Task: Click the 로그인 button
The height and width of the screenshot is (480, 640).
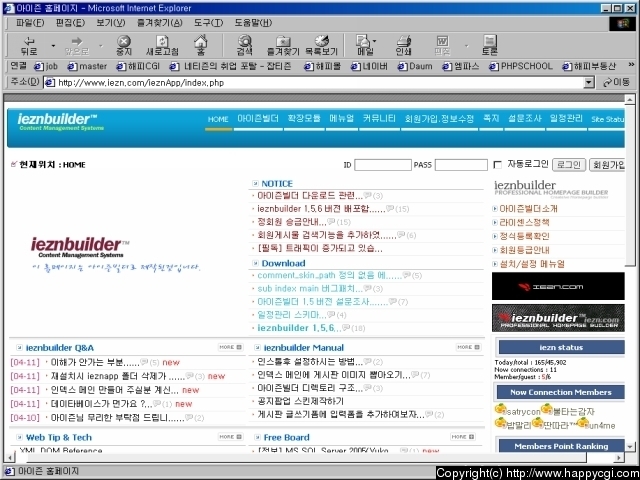Action: tap(569, 164)
